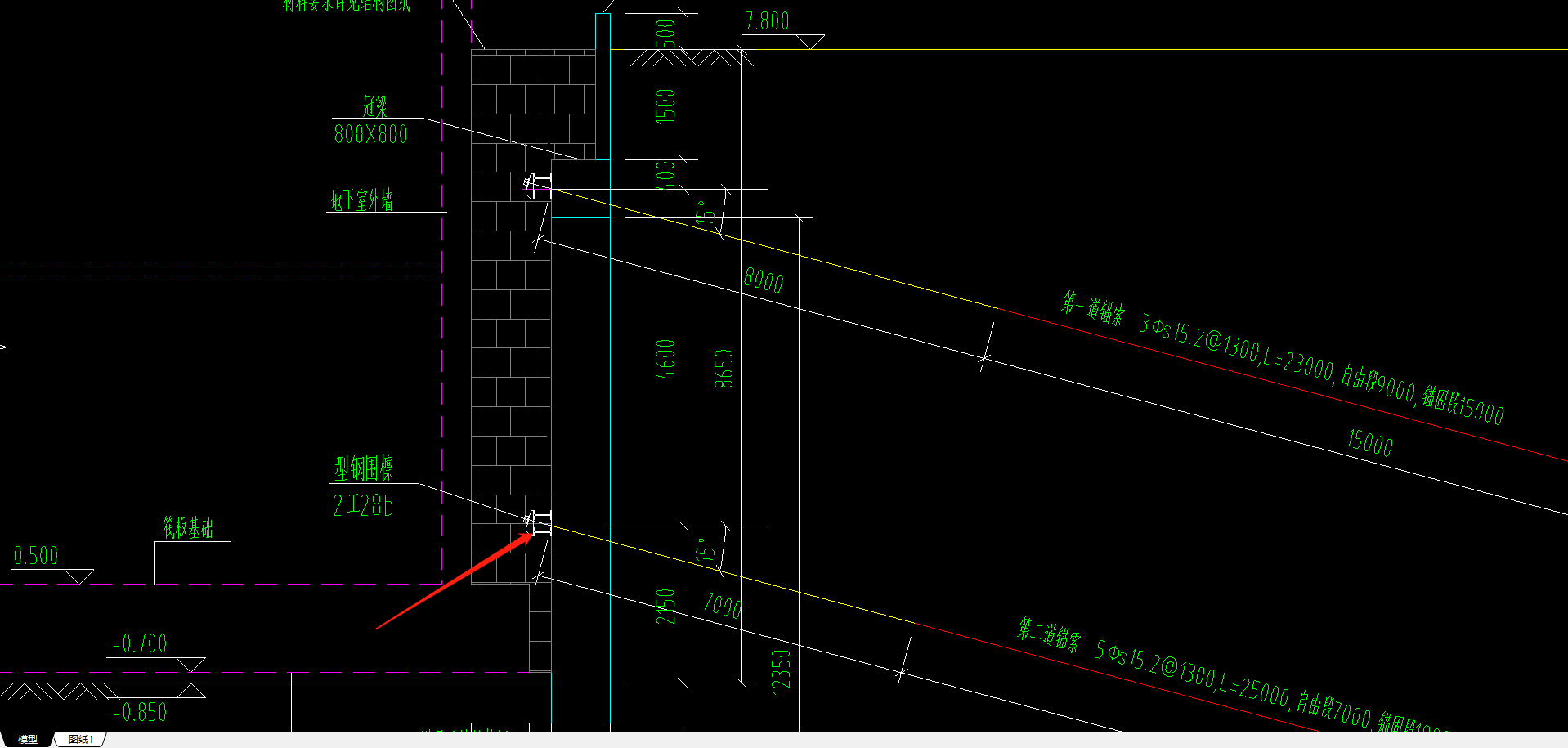Select the 8000 free-length dimension

pyautogui.click(x=764, y=280)
